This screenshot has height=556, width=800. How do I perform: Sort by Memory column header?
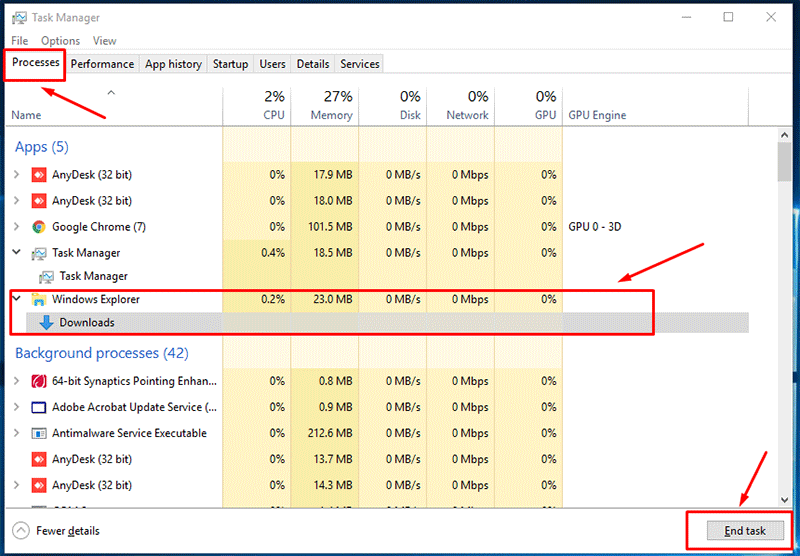click(324, 106)
